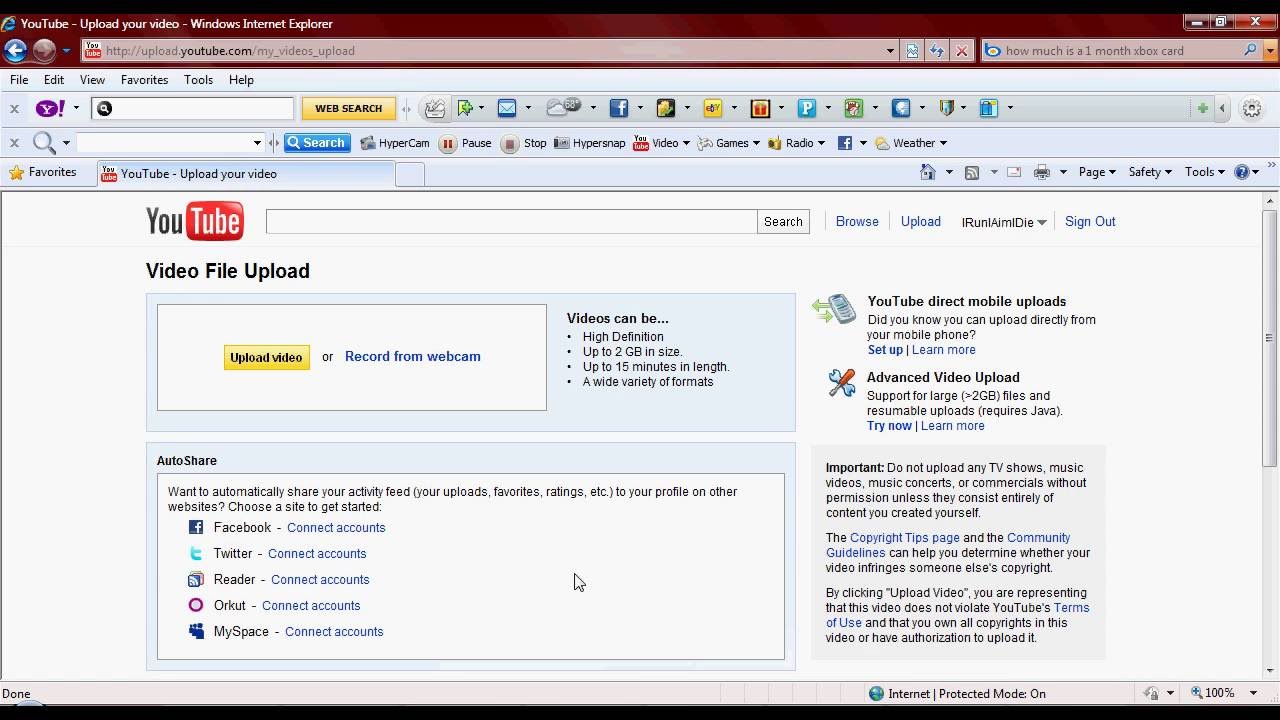Image resolution: width=1280 pixels, height=720 pixels.
Task: Click the Stop recording button
Action: coord(524,143)
